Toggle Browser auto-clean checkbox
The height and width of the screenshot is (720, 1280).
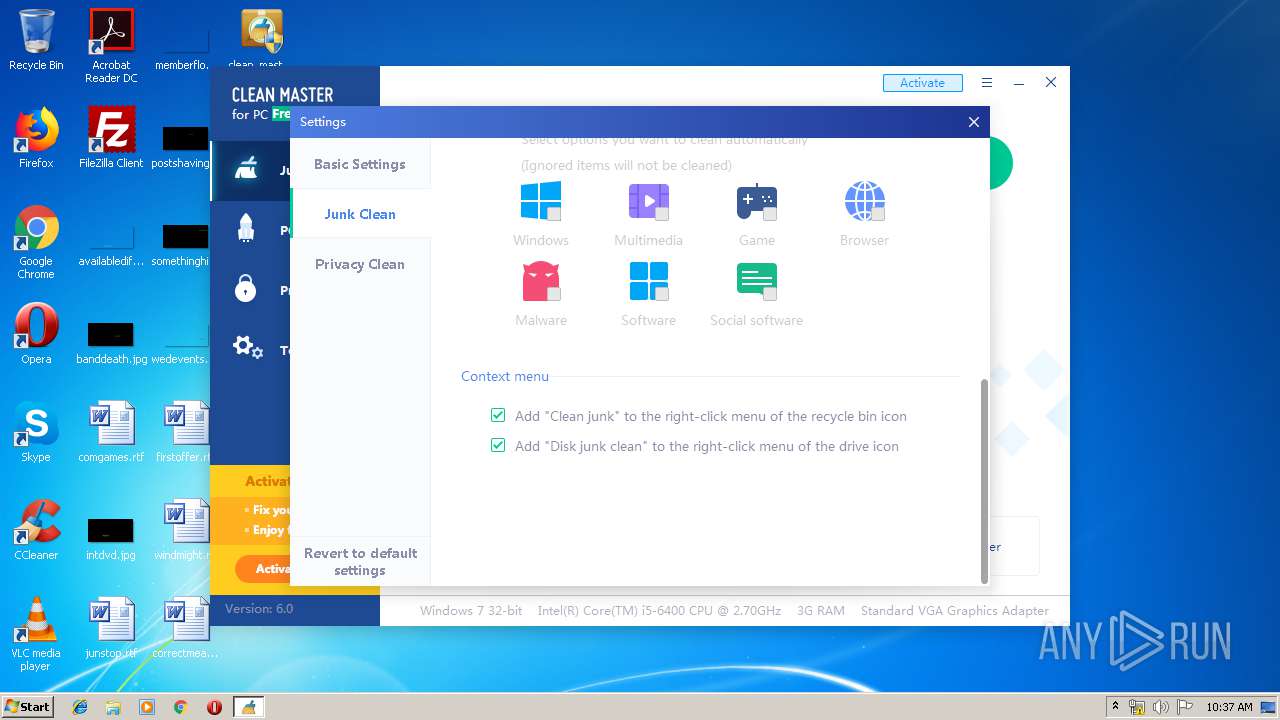pyautogui.click(x=877, y=214)
